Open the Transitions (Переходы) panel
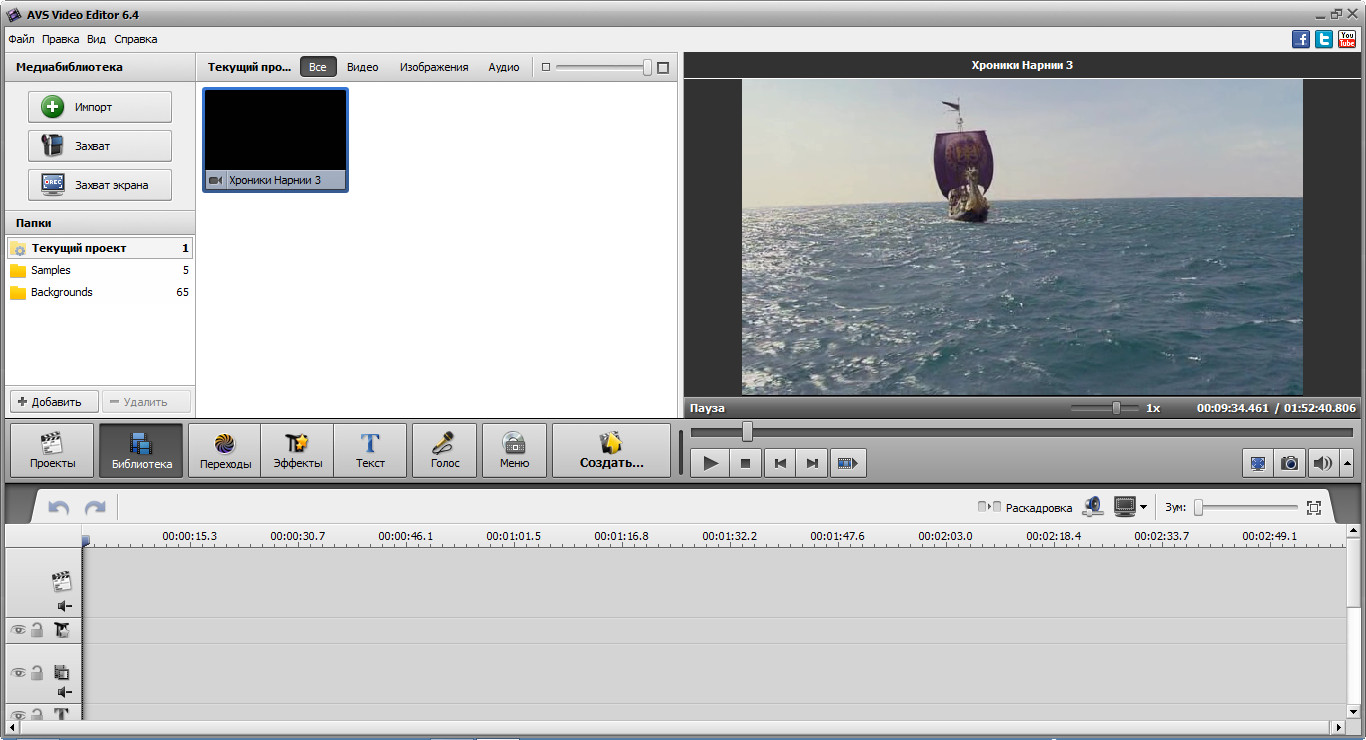 click(x=225, y=451)
